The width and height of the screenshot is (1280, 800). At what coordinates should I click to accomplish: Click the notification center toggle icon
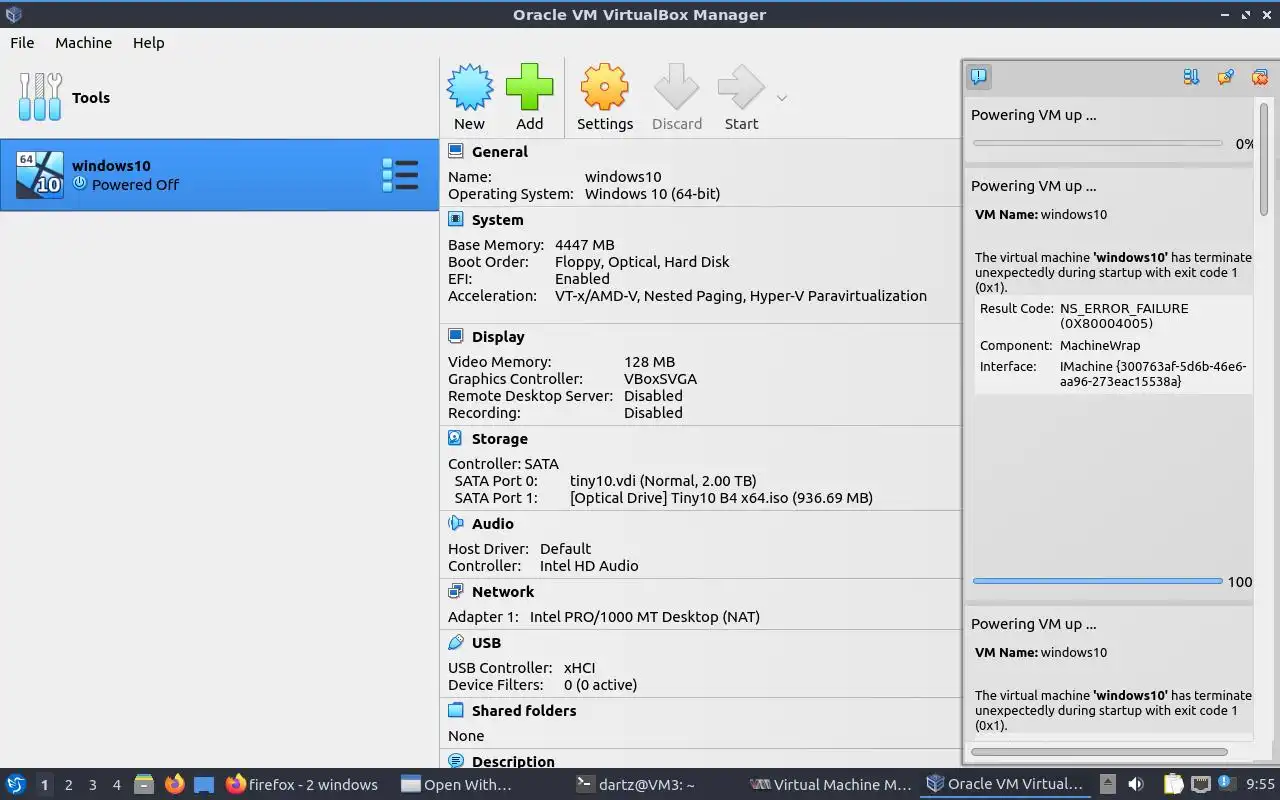[979, 76]
